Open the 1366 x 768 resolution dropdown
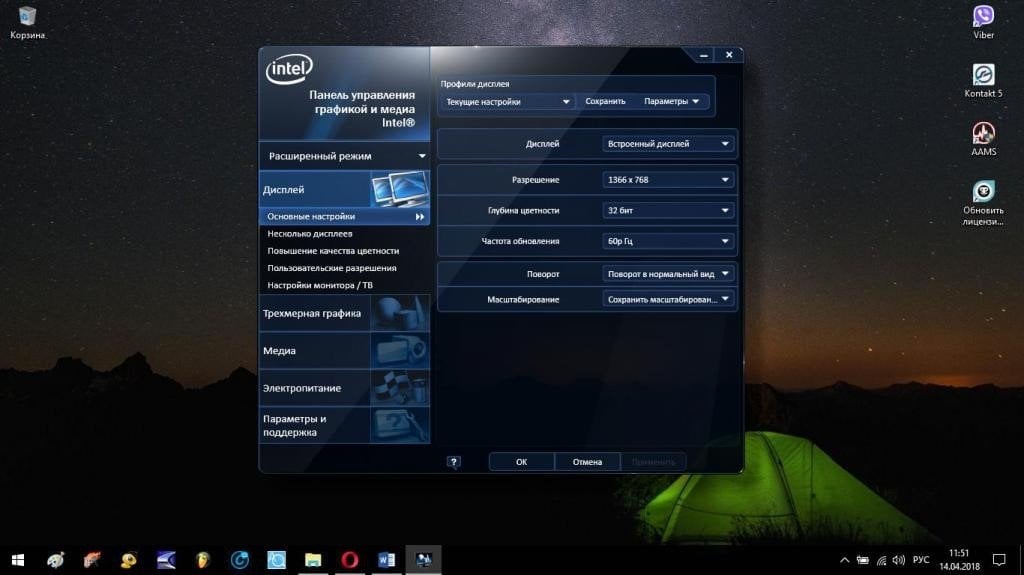This screenshot has width=1024, height=575. tap(668, 180)
